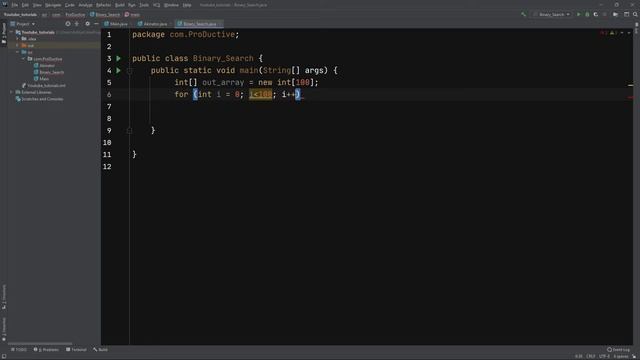Click main method breadcrumb in navigation bar
640x360 pixels.
coord(132,14)
